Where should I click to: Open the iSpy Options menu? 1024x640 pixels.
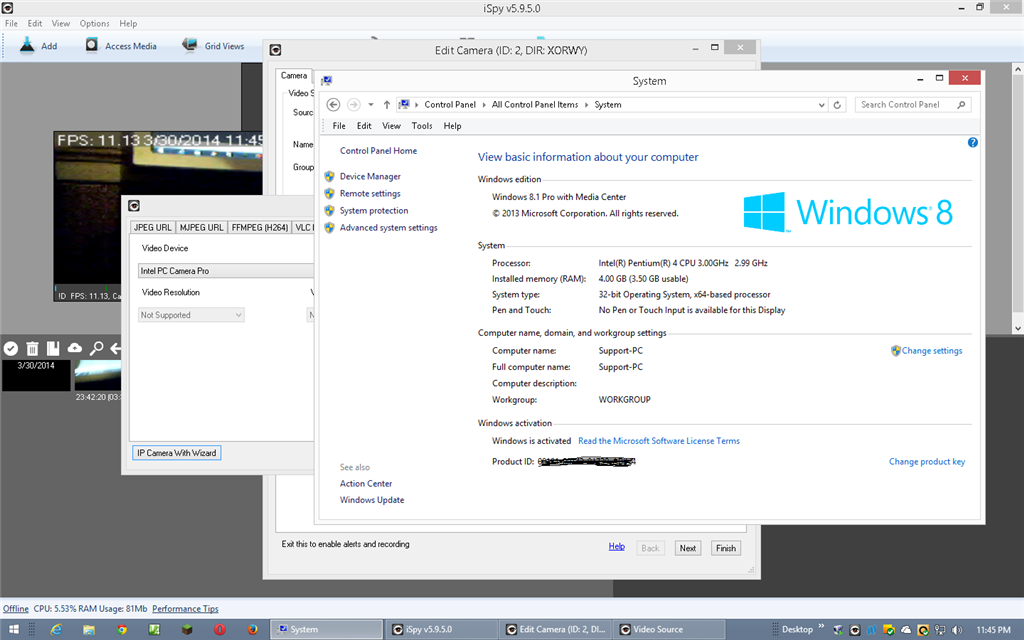(95, 24)
